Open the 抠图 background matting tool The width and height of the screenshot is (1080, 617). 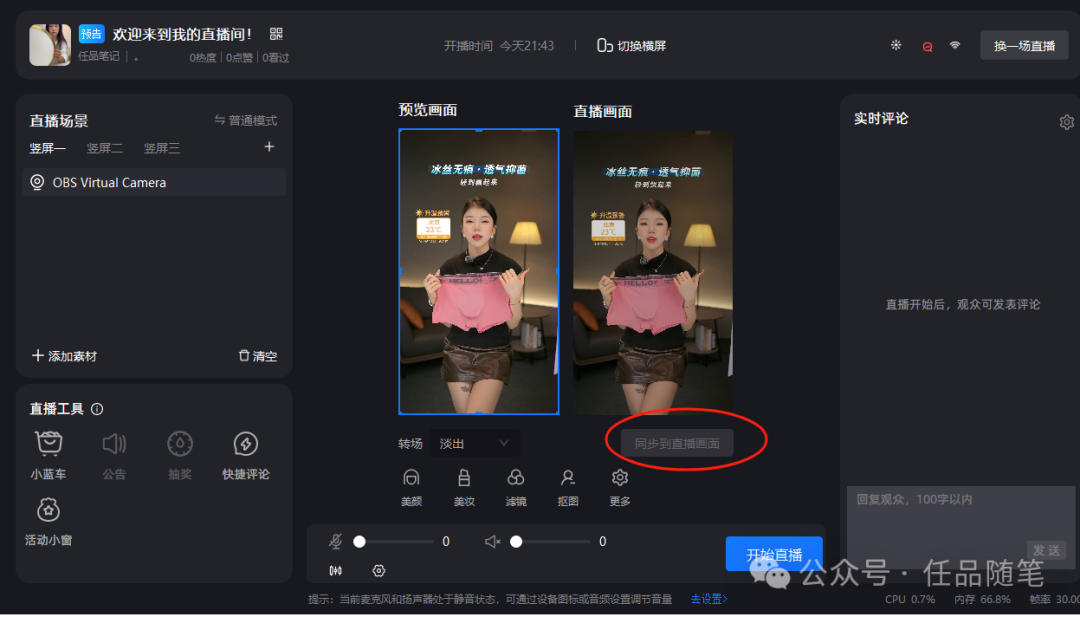[568, 487]
